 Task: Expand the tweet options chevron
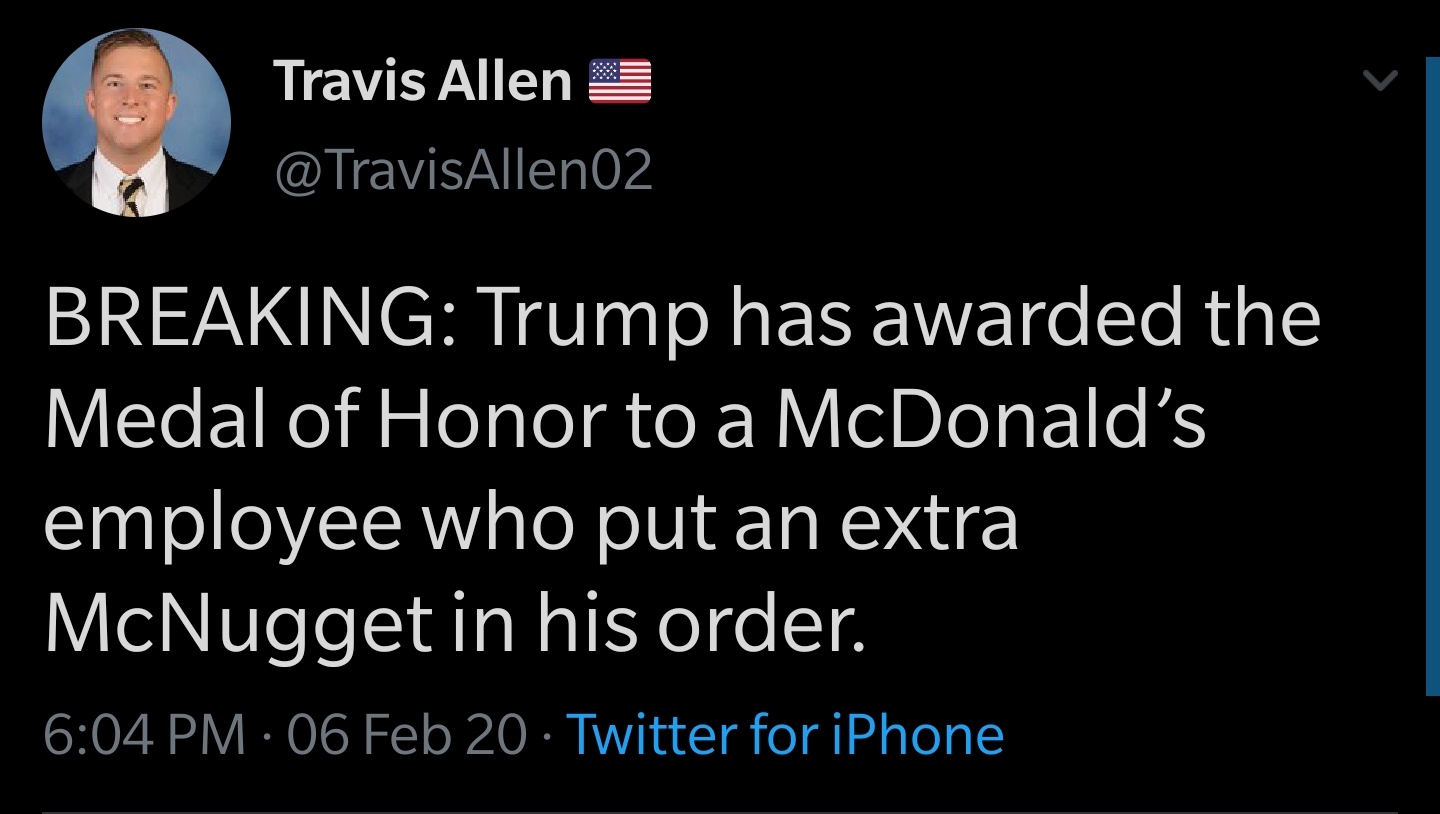coord(1380,81)
